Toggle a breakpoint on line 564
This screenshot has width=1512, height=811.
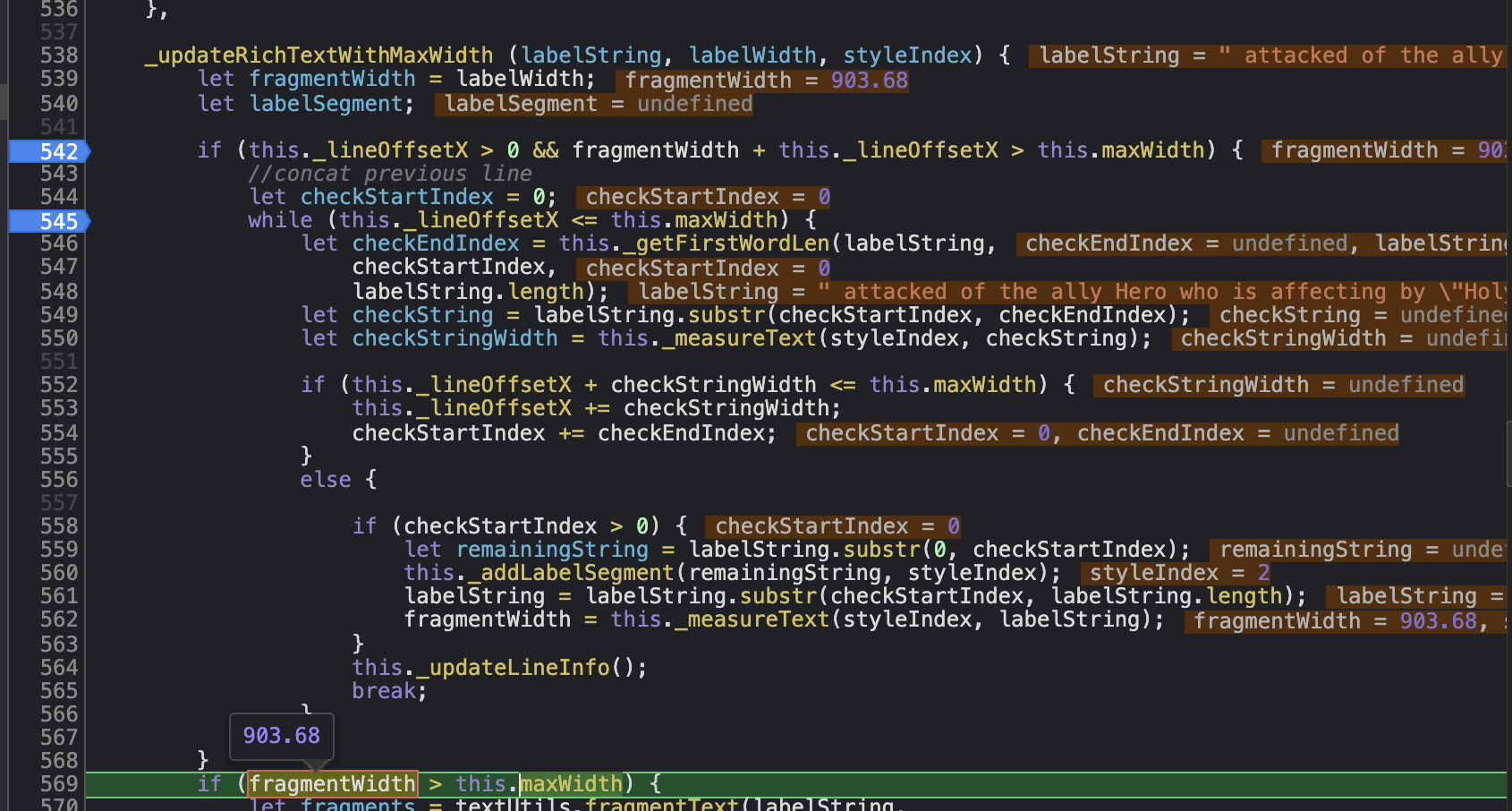[x=59, y=668]
